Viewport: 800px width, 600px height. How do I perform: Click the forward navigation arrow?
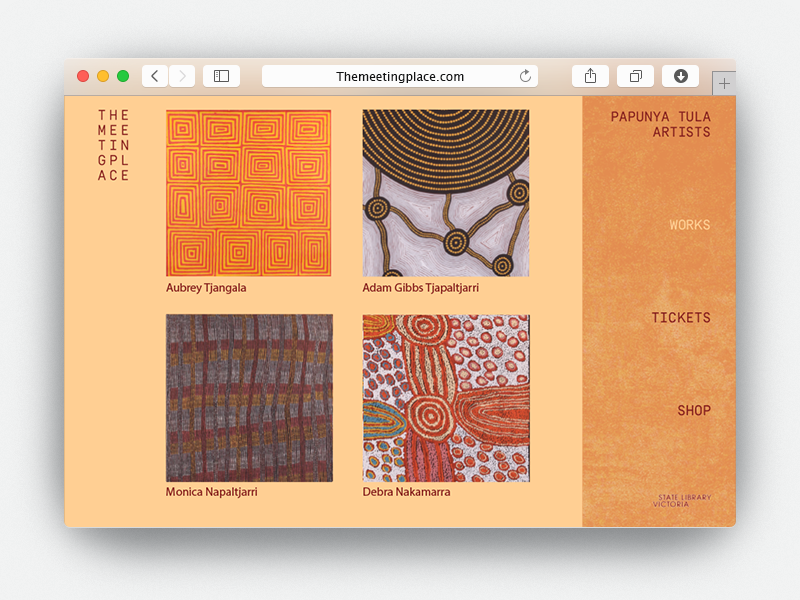point(182,76)
